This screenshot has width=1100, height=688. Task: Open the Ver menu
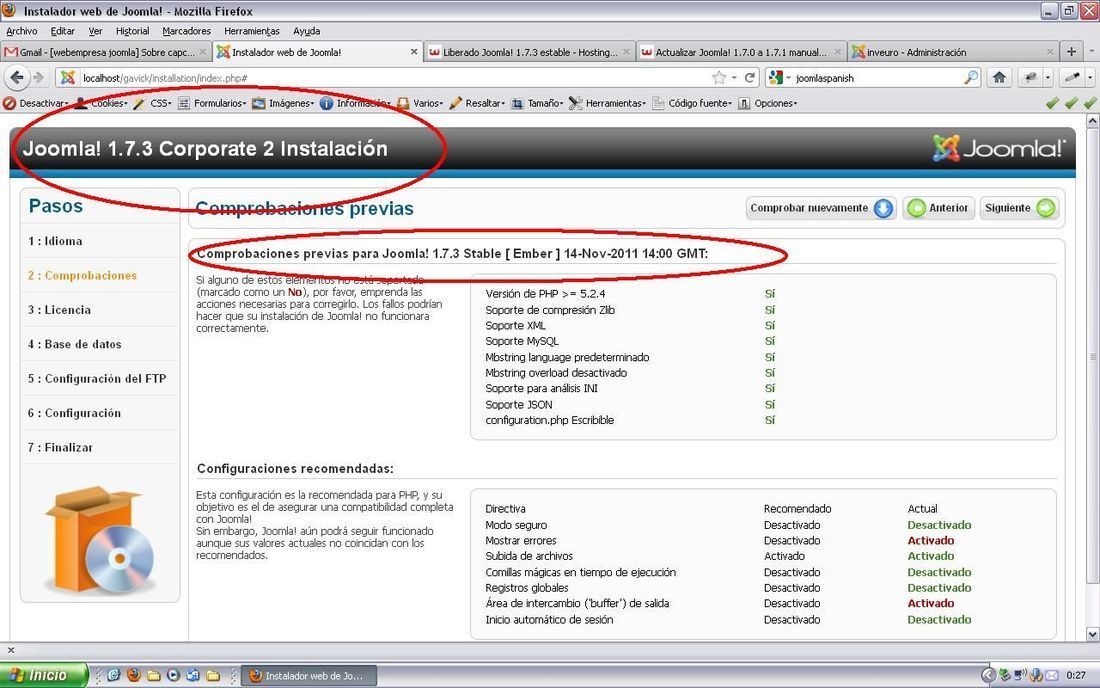pos(95,31)
